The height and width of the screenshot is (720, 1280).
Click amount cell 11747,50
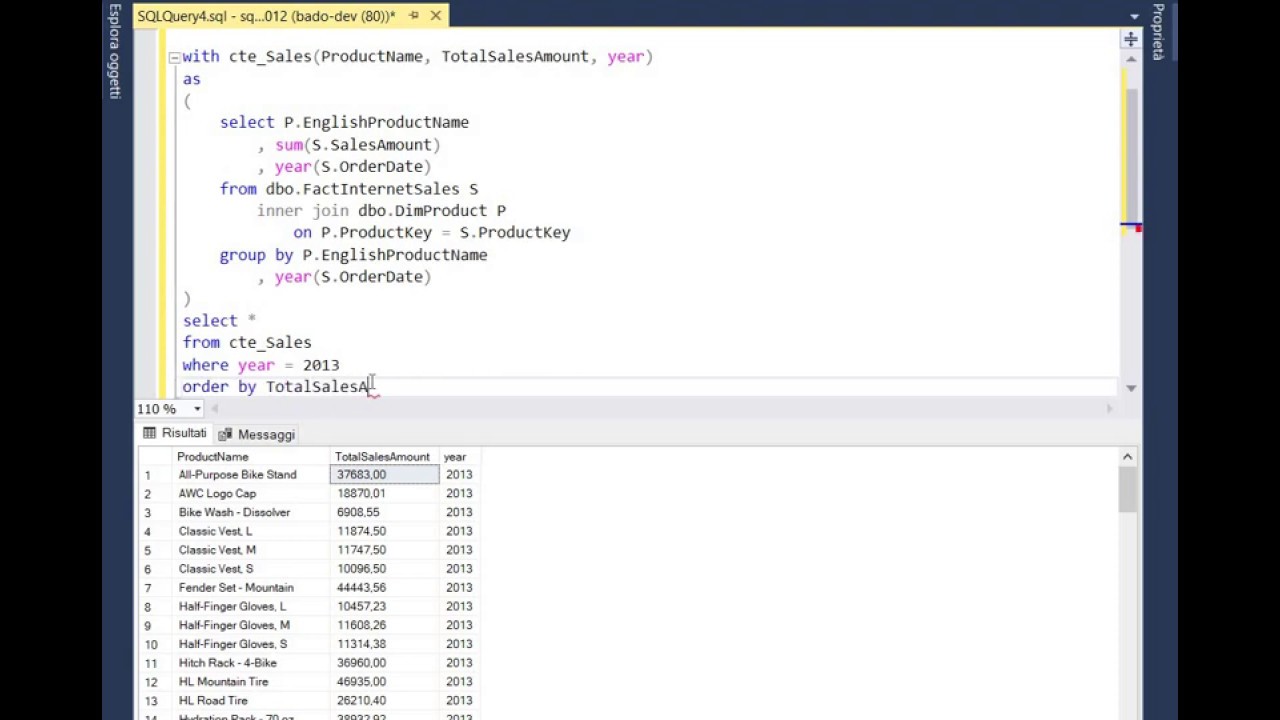coord(385,550)
